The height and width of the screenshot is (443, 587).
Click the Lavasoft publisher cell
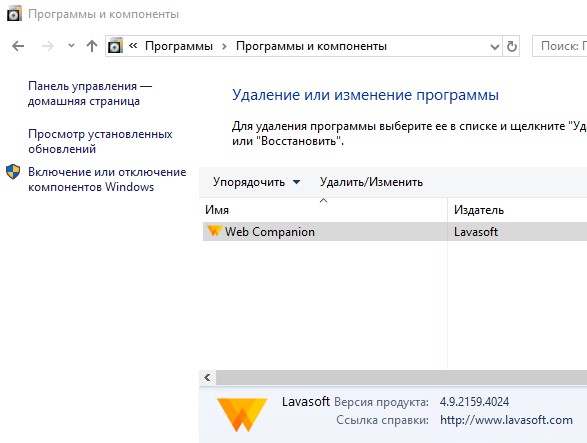coord(476,232)
